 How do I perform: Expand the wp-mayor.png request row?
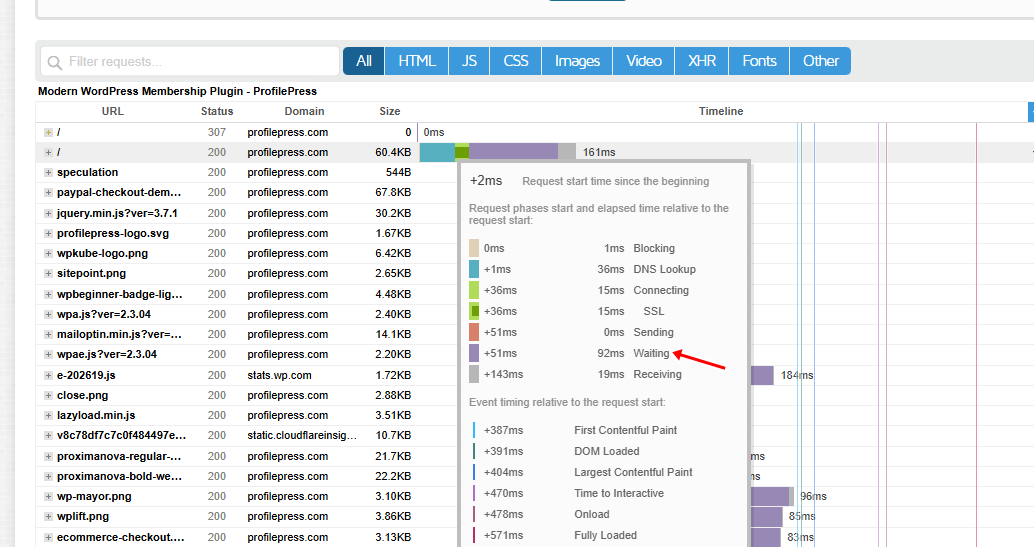click(x=48, y=496)
